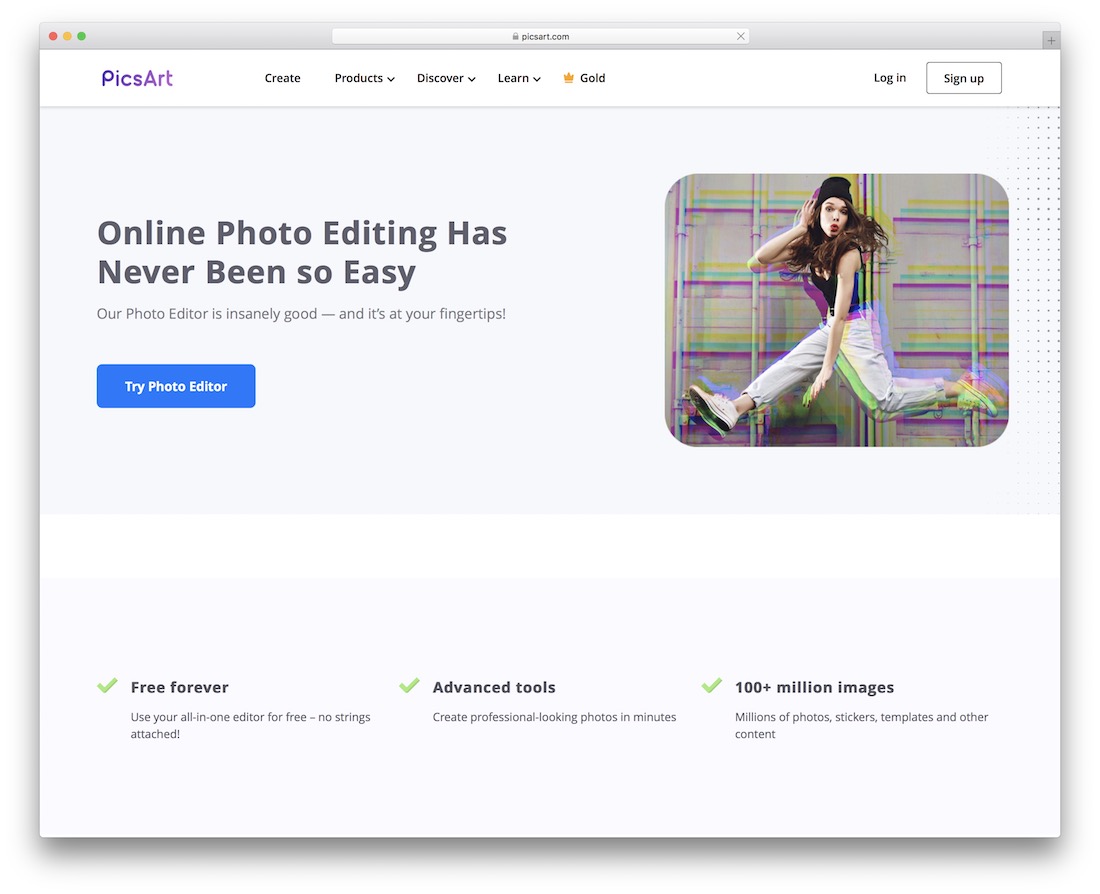Click the Sign up button

pyautogui.click(x=963, y=78)
